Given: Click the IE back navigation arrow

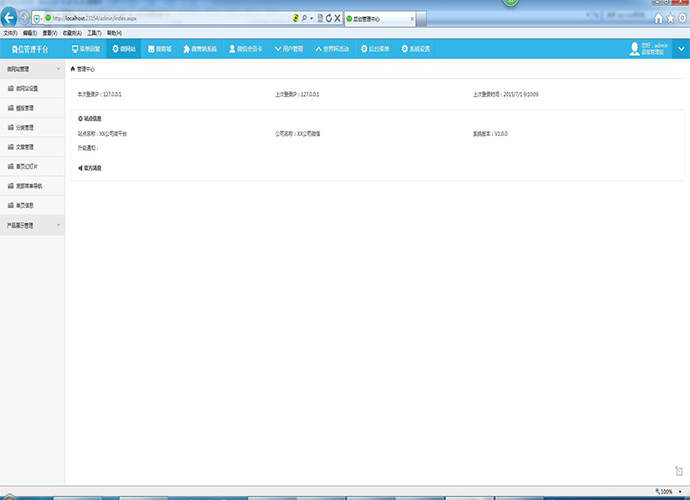Looking at the screenshot, I should (x=10, y=18).
